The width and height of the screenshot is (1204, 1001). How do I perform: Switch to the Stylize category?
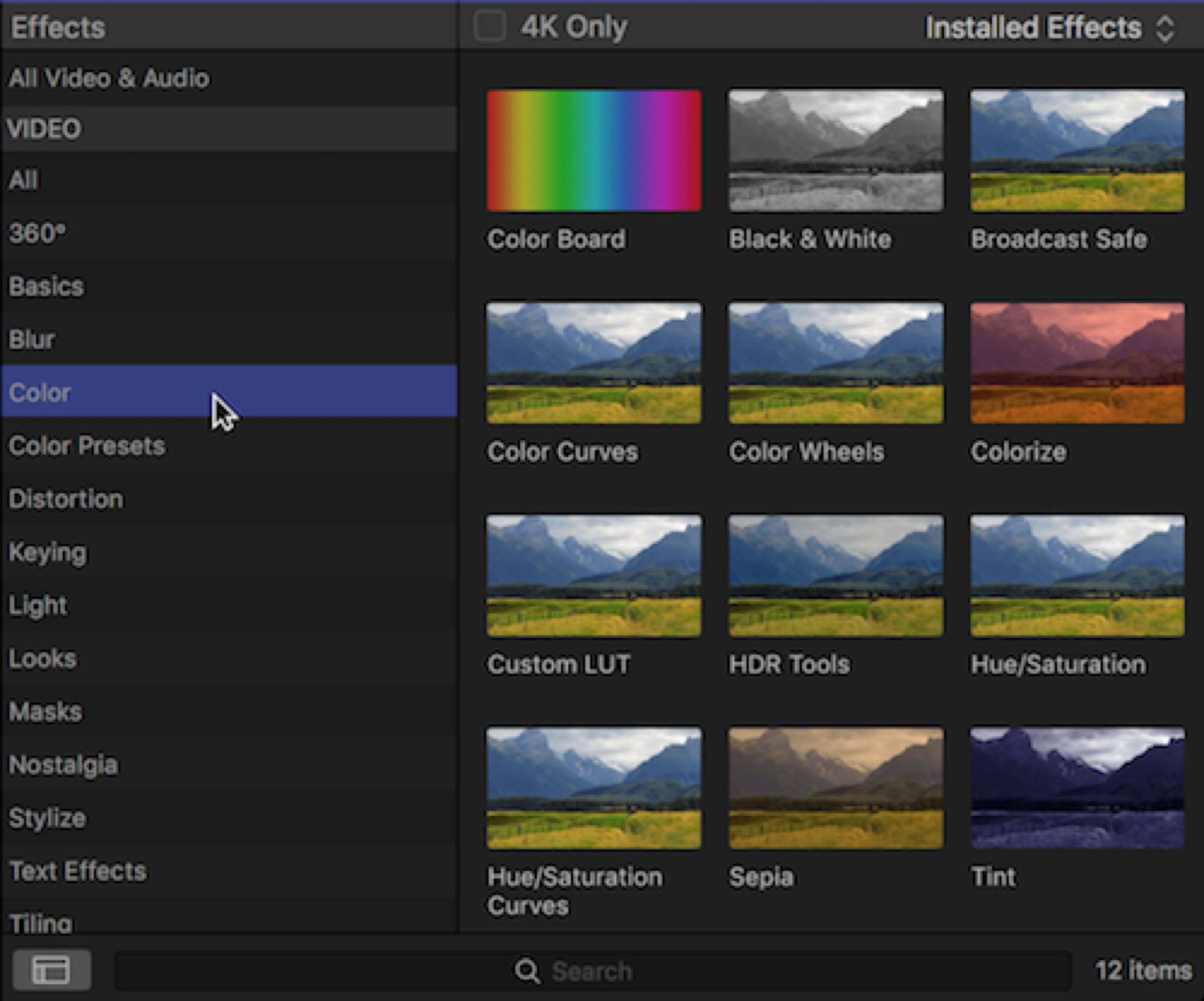click(x=47, y=818)
